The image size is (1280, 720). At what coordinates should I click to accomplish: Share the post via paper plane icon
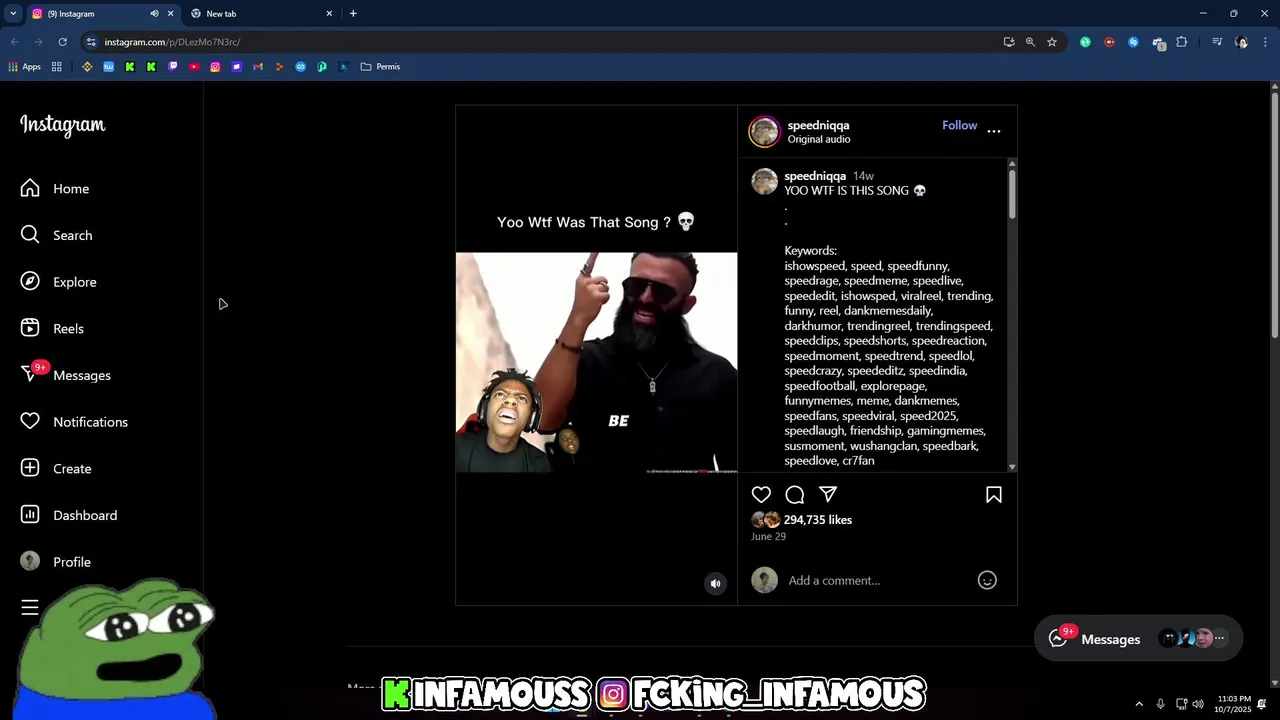coord(828,494)
